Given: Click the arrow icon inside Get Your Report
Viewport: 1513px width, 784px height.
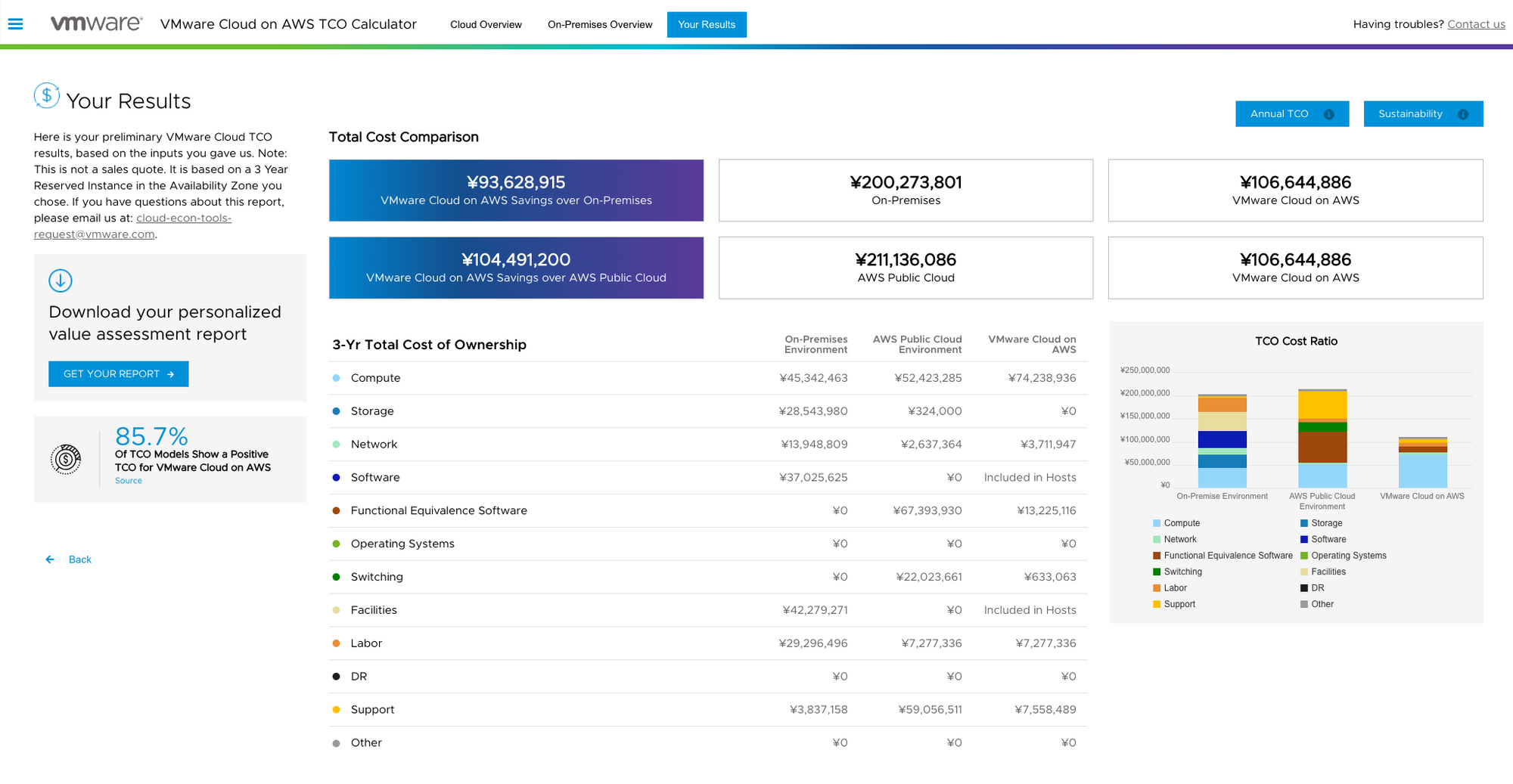Looking at the screenshot, I should 172,373.
